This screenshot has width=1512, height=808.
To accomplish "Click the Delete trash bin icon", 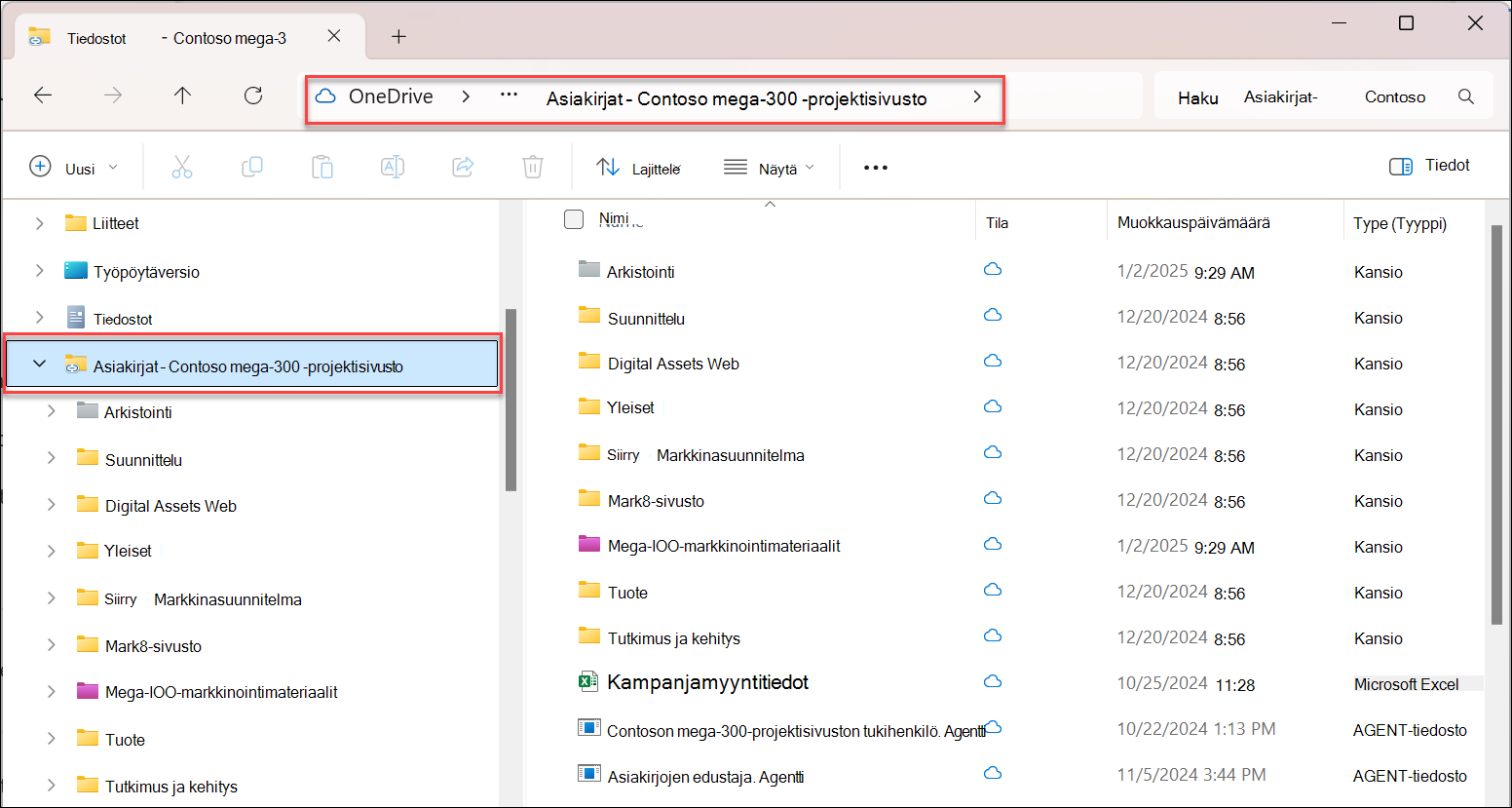I will (533, 167).
